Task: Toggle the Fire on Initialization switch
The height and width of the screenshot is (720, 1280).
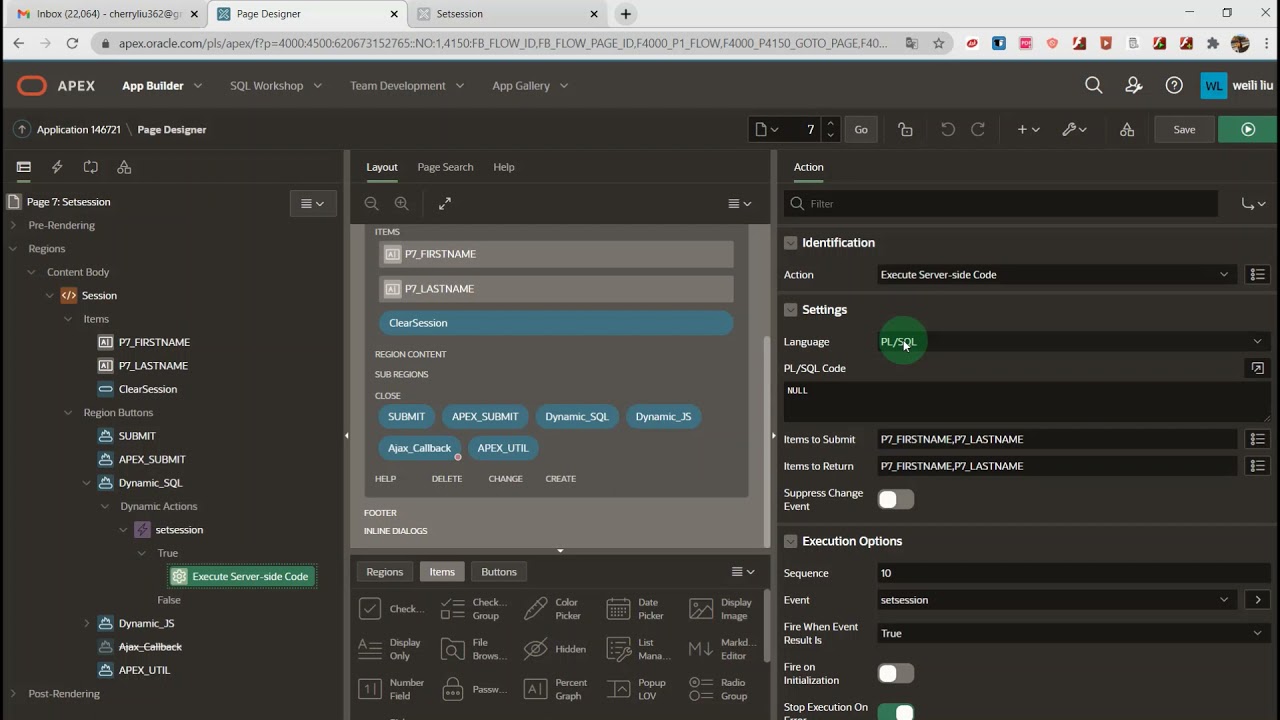Action: [x=895, y=673]
